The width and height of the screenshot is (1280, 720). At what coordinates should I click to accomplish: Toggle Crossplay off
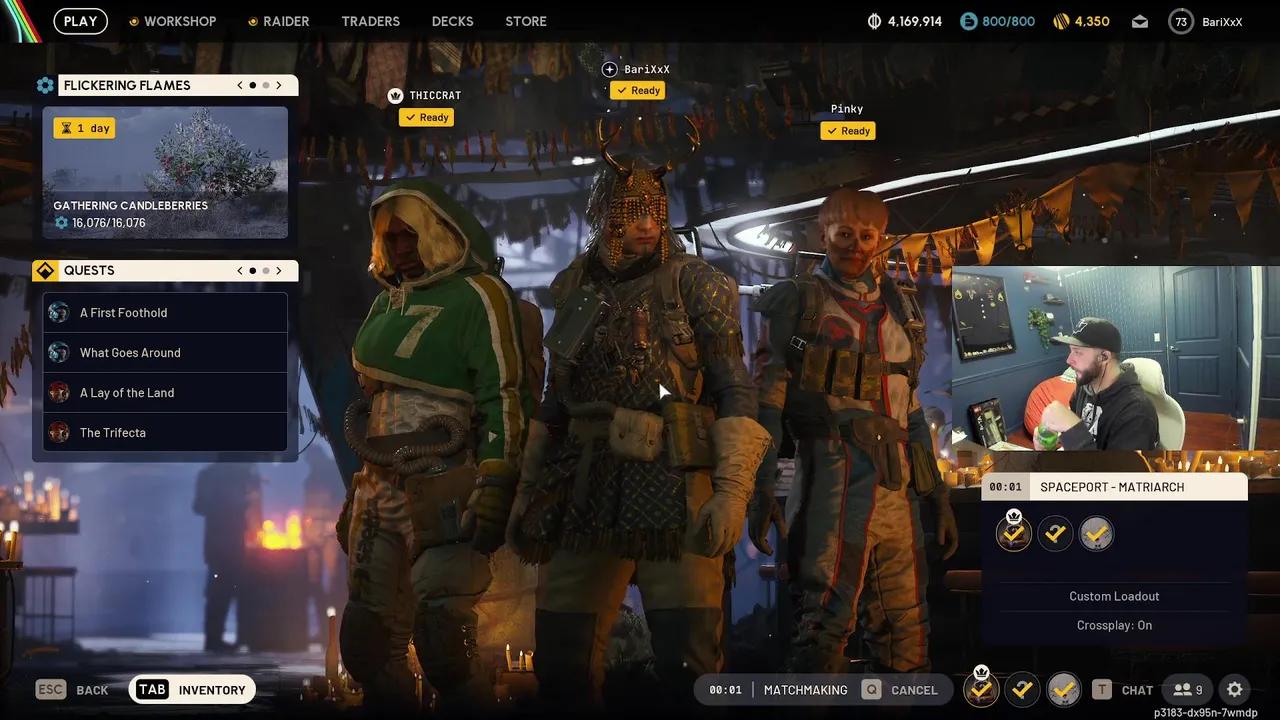coord(1114,624)
